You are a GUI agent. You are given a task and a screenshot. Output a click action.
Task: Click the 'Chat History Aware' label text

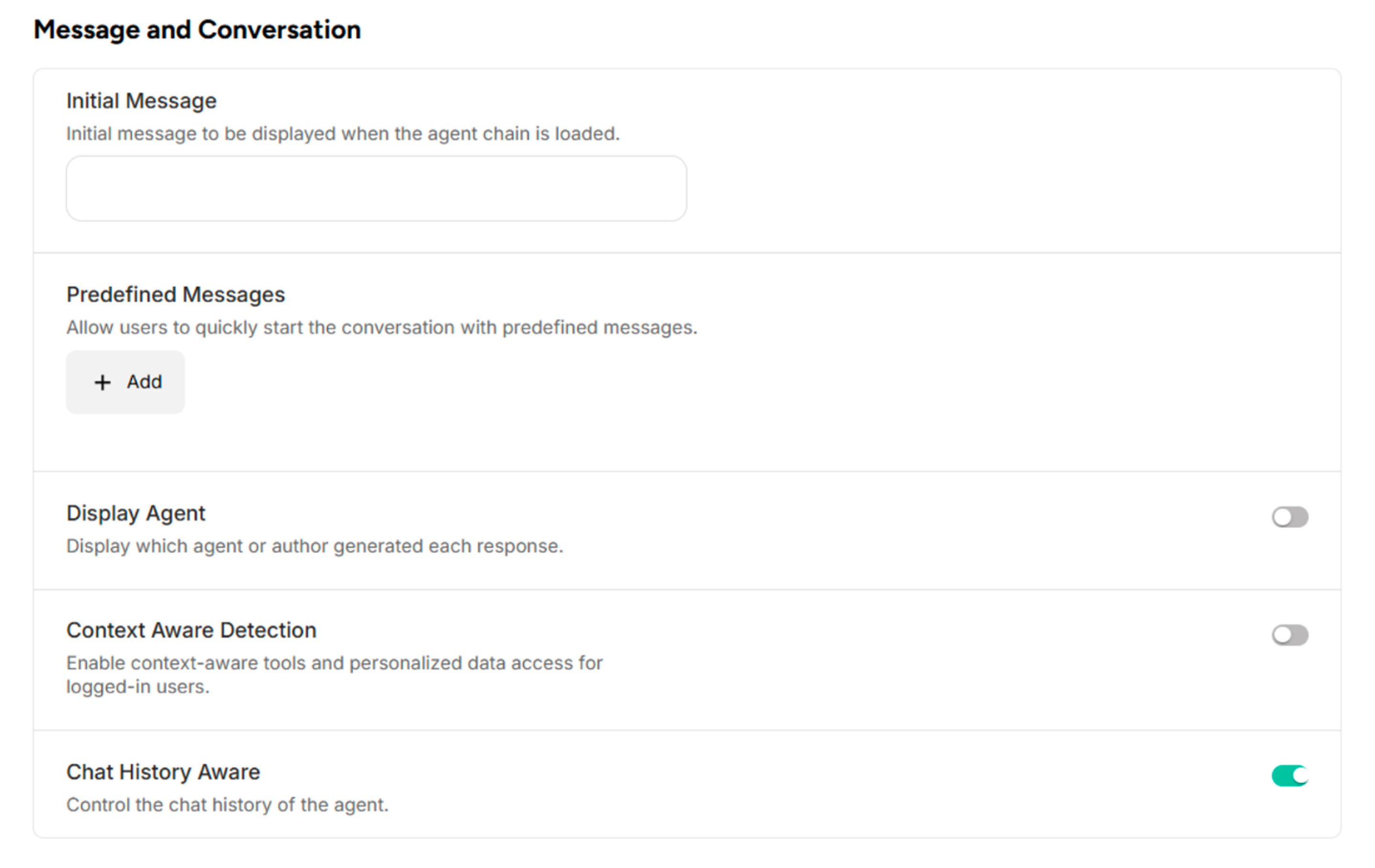[x=164, y=772]
